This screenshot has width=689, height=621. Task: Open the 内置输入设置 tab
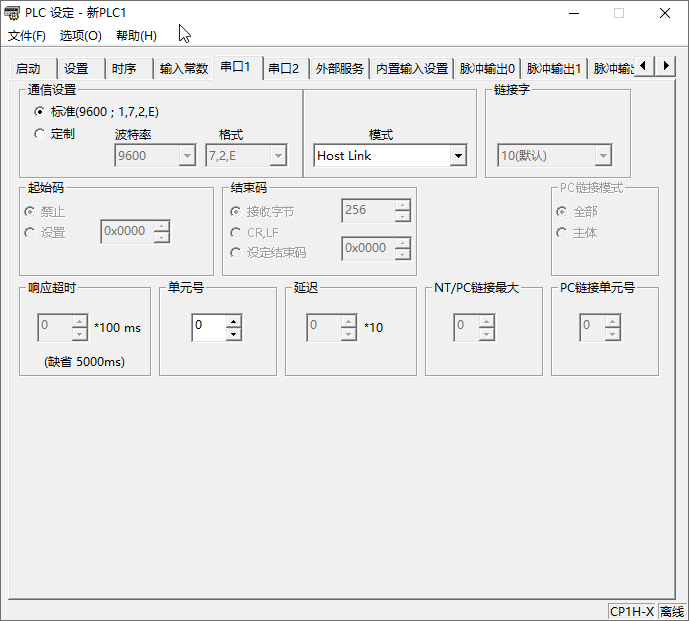[x=411, y=69]
